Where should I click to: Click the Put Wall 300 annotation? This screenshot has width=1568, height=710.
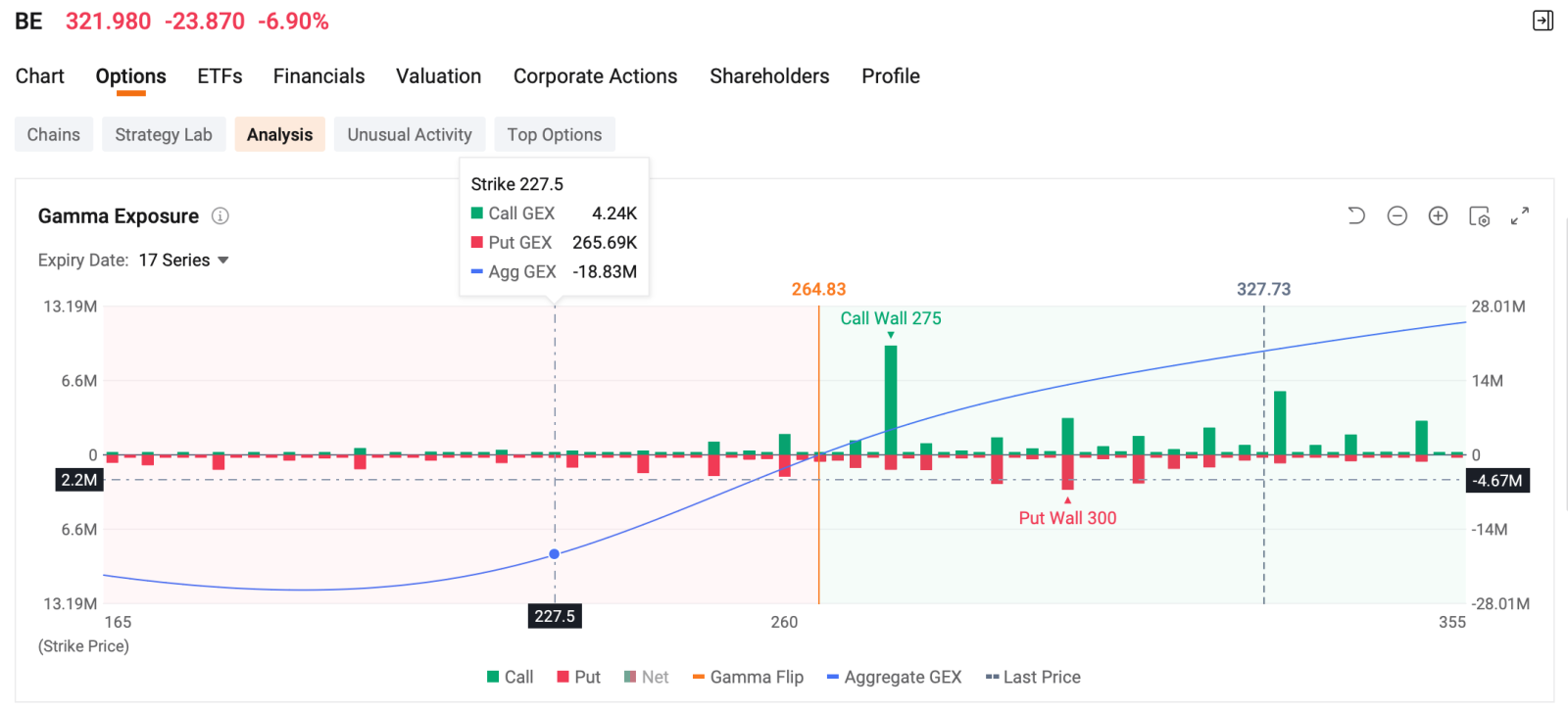coord(1067,518)
